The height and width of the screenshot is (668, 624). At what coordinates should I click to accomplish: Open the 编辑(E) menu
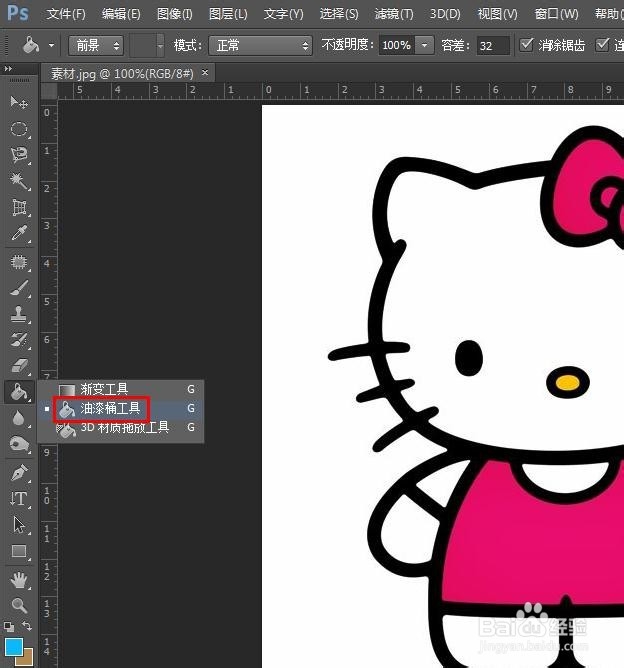(121, 14)
